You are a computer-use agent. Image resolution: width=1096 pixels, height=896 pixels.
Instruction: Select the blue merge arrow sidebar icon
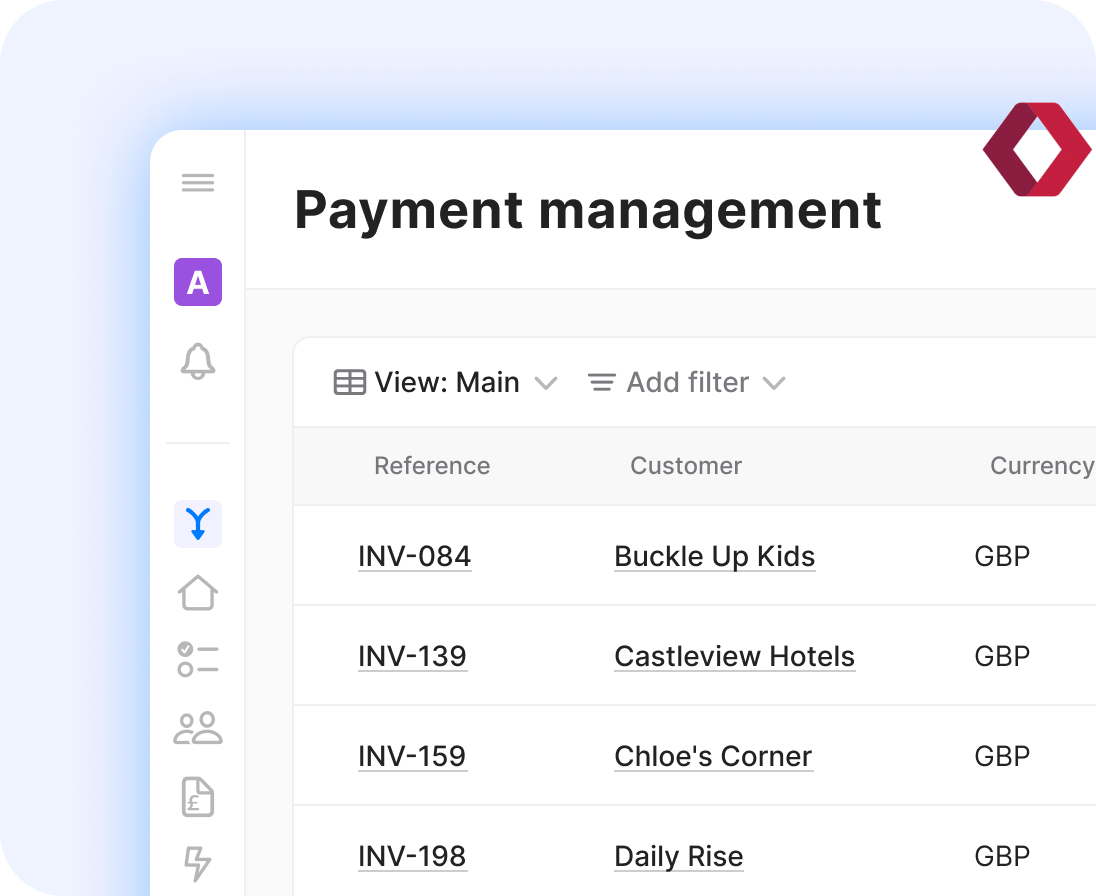[x=198, y=524]
